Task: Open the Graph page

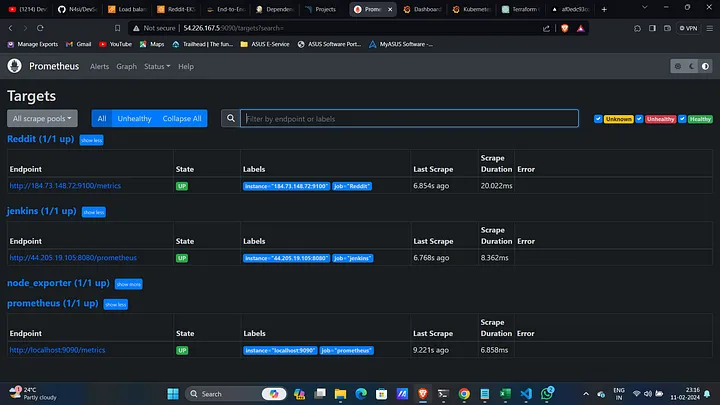Action: tap(126, 67)
